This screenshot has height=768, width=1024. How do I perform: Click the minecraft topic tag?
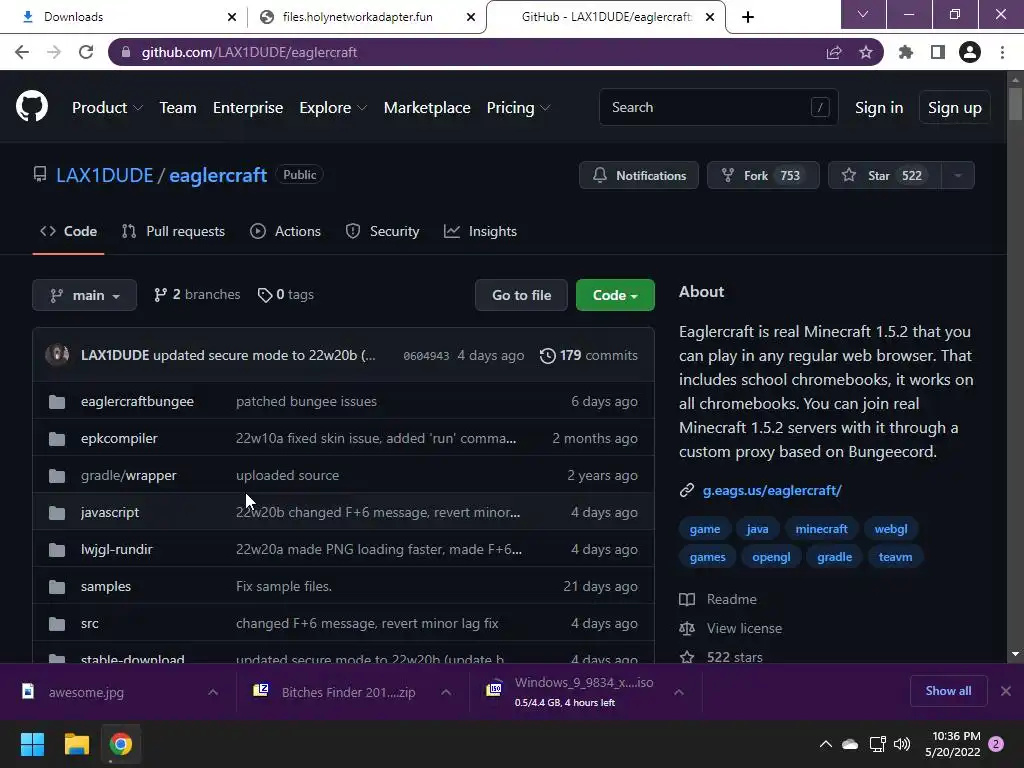coord(822,529)
